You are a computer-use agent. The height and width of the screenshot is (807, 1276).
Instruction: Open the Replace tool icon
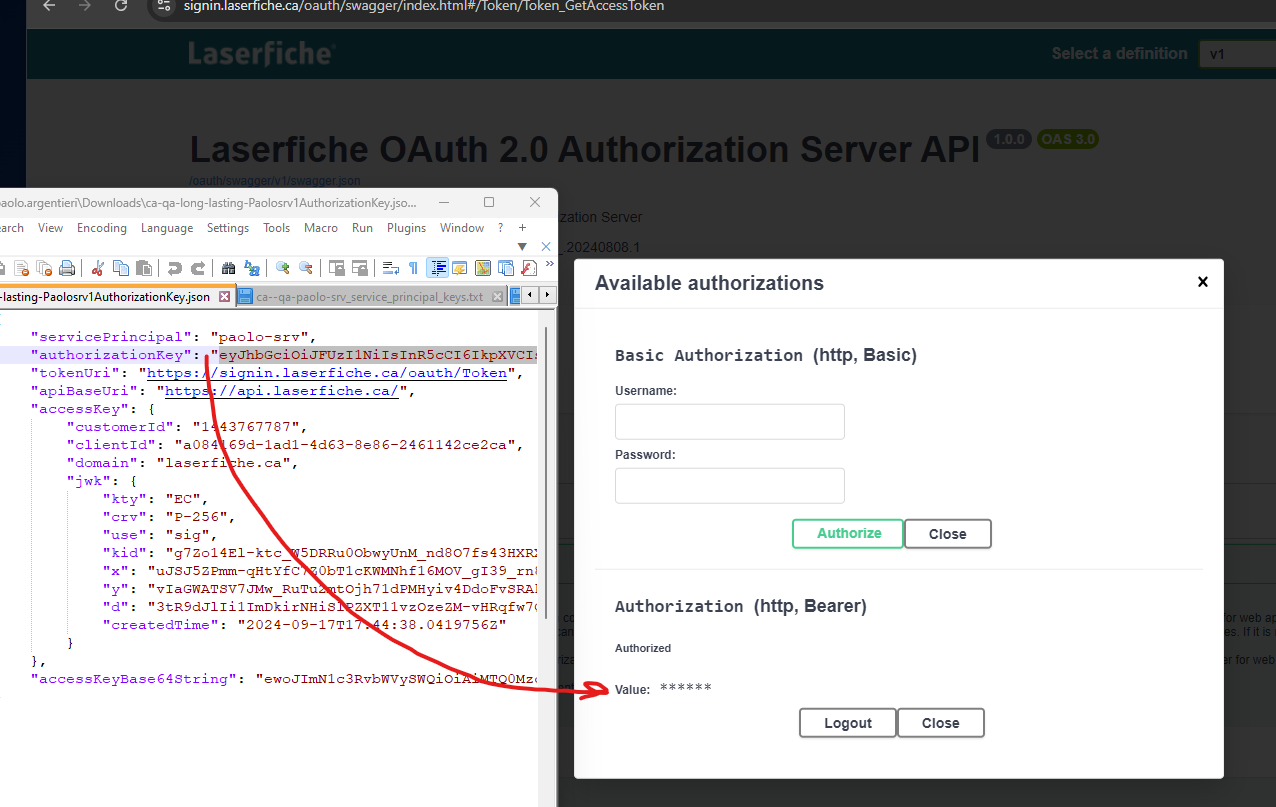click(x=252, y=268)
